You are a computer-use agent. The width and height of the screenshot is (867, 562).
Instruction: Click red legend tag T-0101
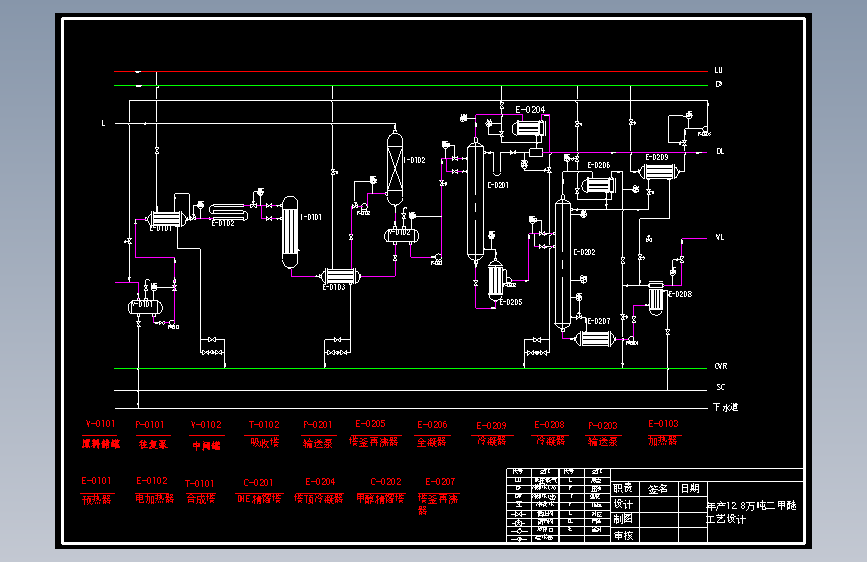[199, 483]
